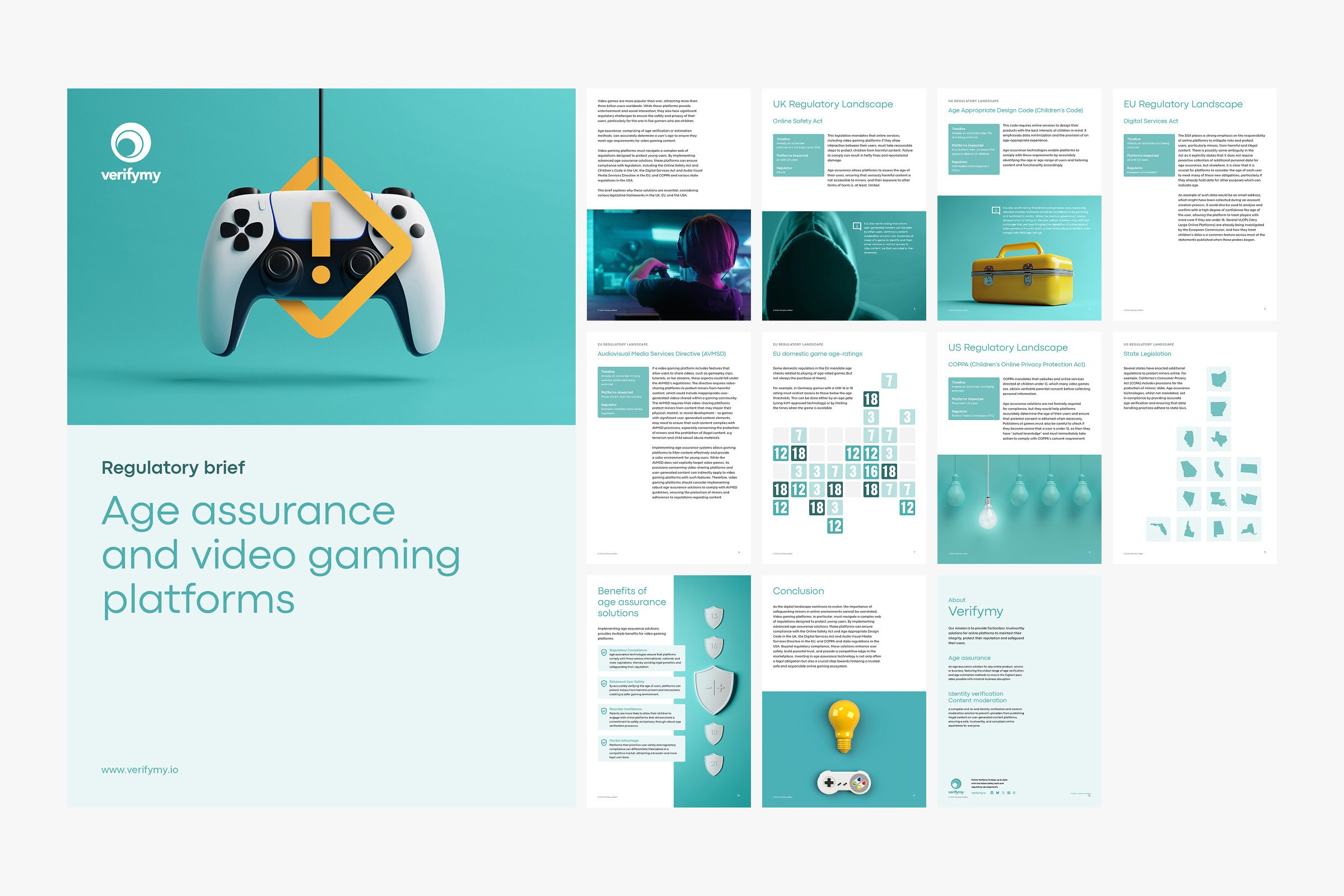1344x896 pixels.
Task: Click the "State Legislation" heading
Action: pyautogui.click(x=1147, y=354)
